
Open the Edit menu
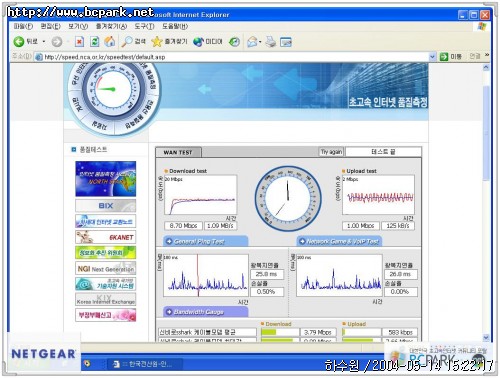(50, 26)
